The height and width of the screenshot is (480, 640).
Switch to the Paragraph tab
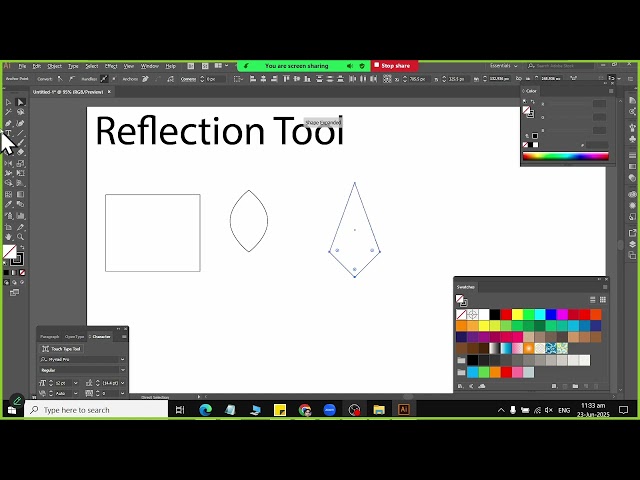50,337
